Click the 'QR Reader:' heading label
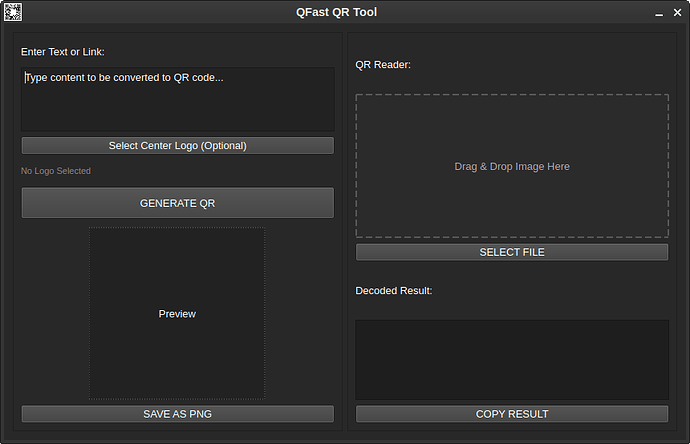Viewport: 690px width, 444px height. (x=383, y=65)
